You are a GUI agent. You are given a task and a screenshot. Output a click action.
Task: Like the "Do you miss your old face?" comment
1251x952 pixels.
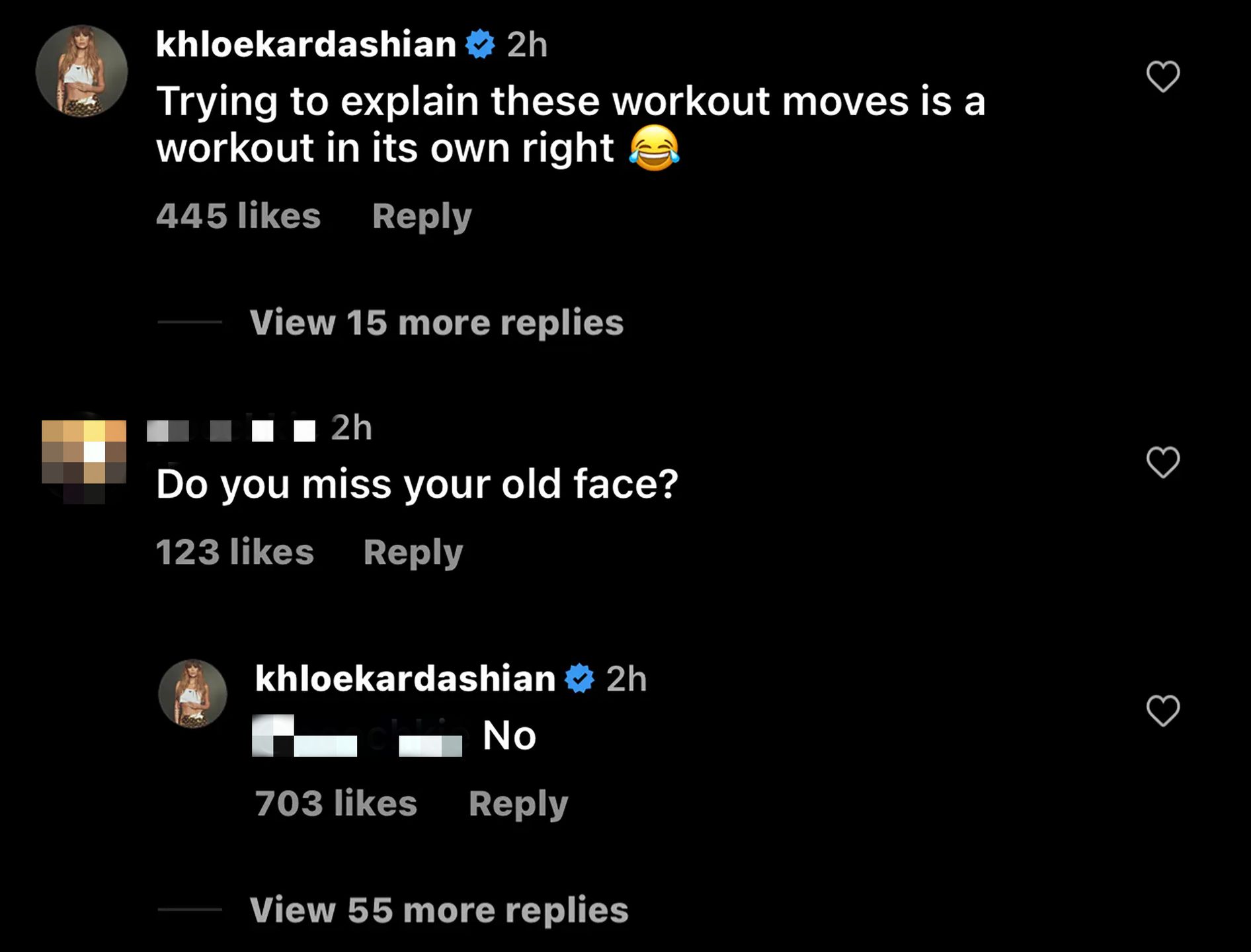pyautogui.click(x=1162, y=462)
